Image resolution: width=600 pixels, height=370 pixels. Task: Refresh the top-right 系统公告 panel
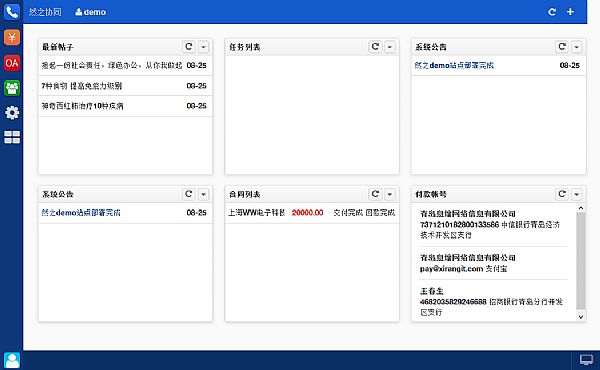(x=562, y=47)
